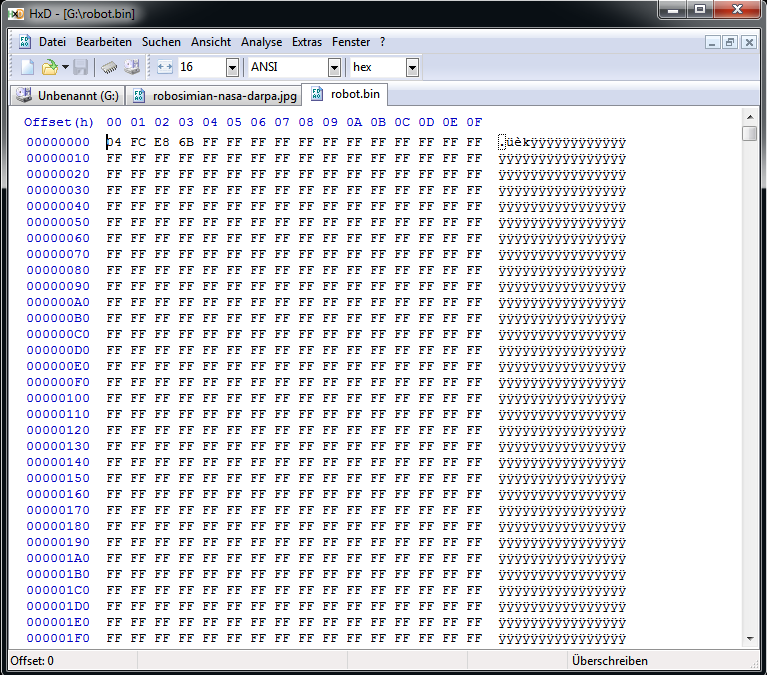Click the Open file folder icon
Viewport: 767px width, 675px height.
(50, 67)
